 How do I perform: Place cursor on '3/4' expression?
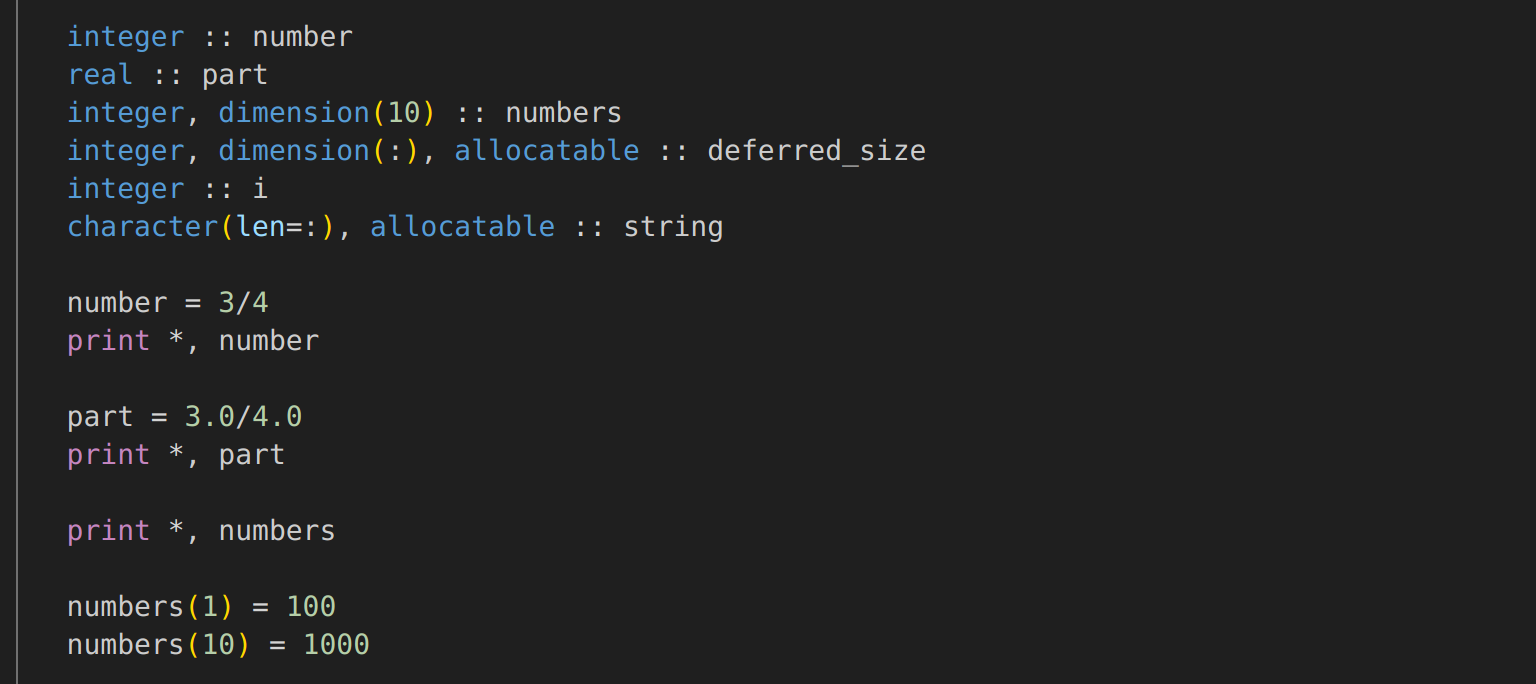tap(243, 303)
